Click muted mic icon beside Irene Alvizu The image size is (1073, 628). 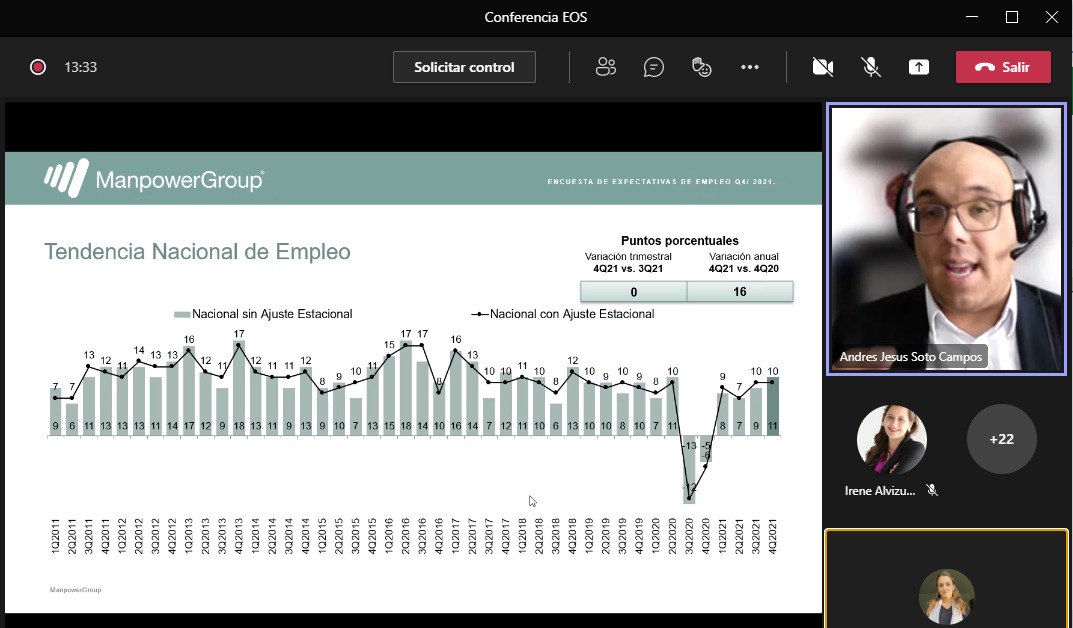point(931,490)
